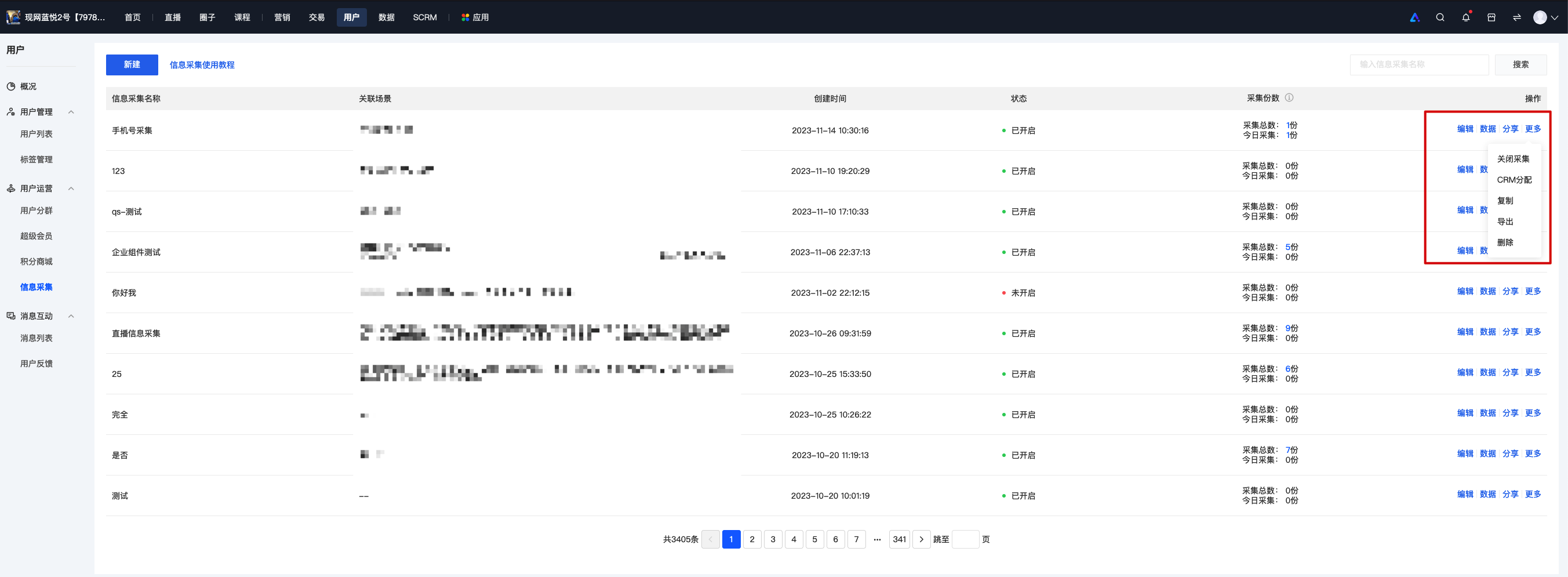1568x577 pixels.
Task: Select 关闭采集 in the dropdown menu
Action: tap(1513, 159)
